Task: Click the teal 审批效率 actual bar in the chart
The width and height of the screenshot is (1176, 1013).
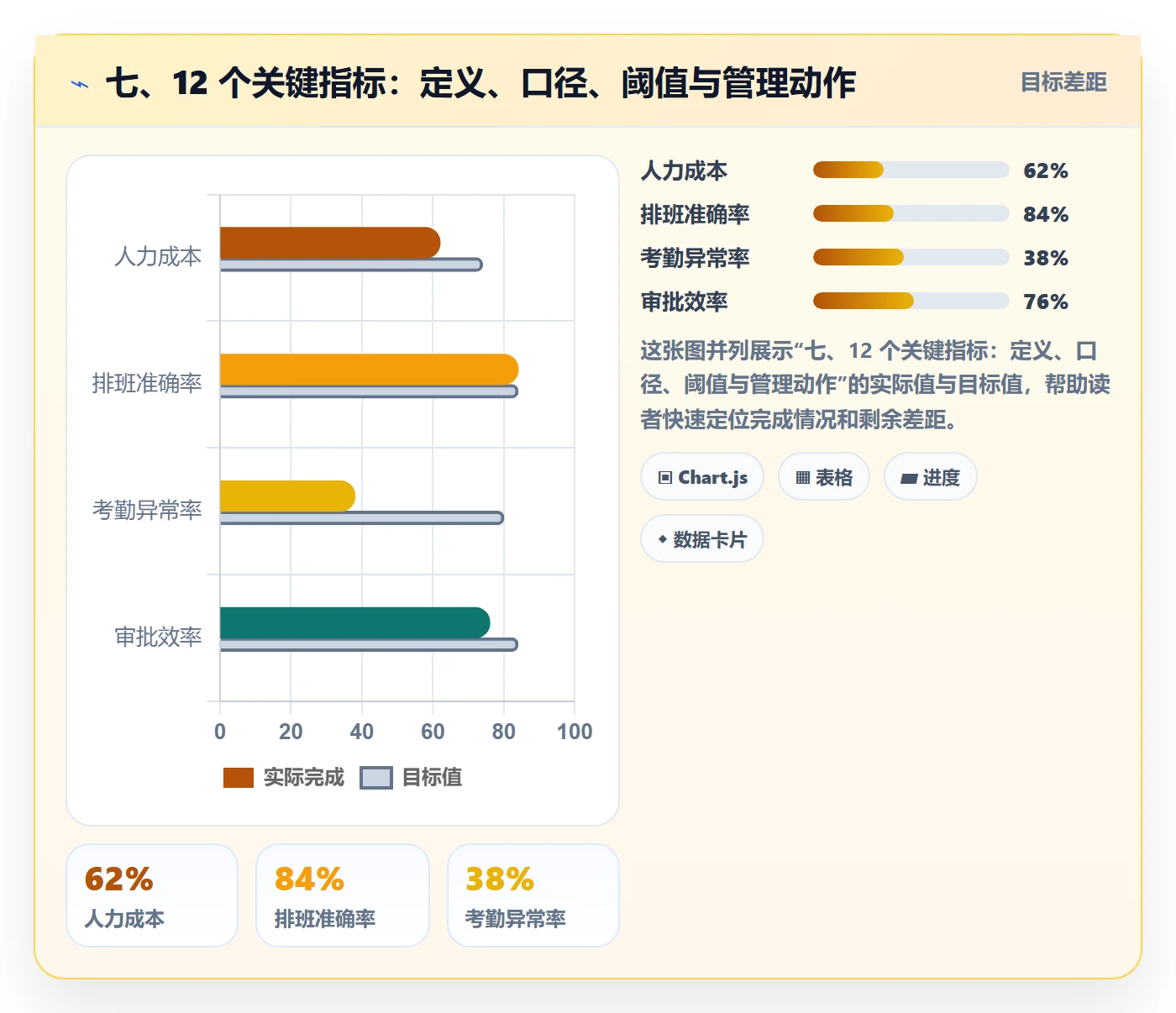Action: click(x=354, y=623)
